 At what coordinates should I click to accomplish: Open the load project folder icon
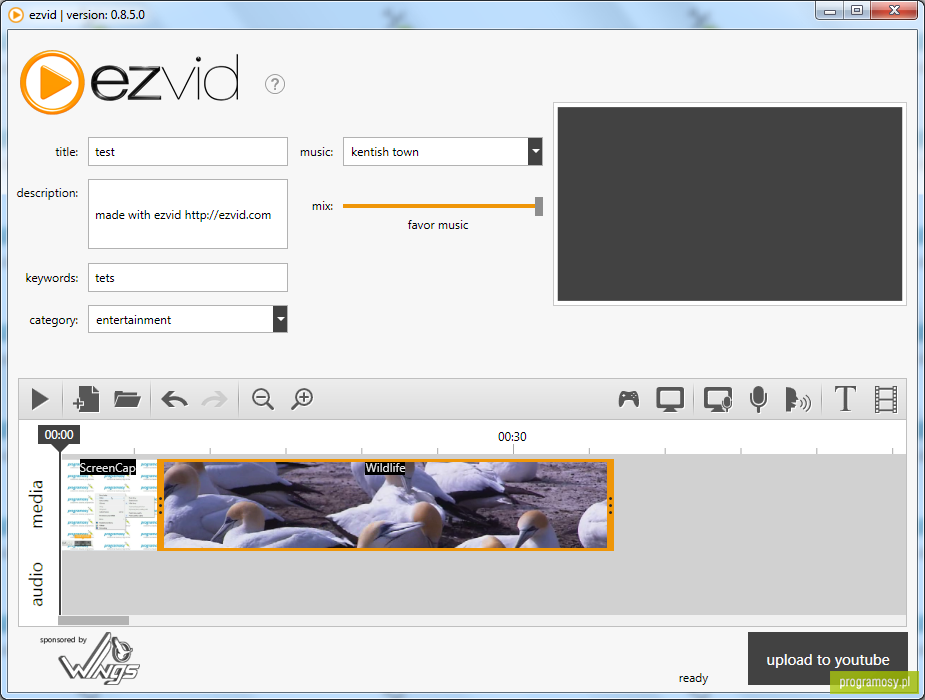point(127,399)
